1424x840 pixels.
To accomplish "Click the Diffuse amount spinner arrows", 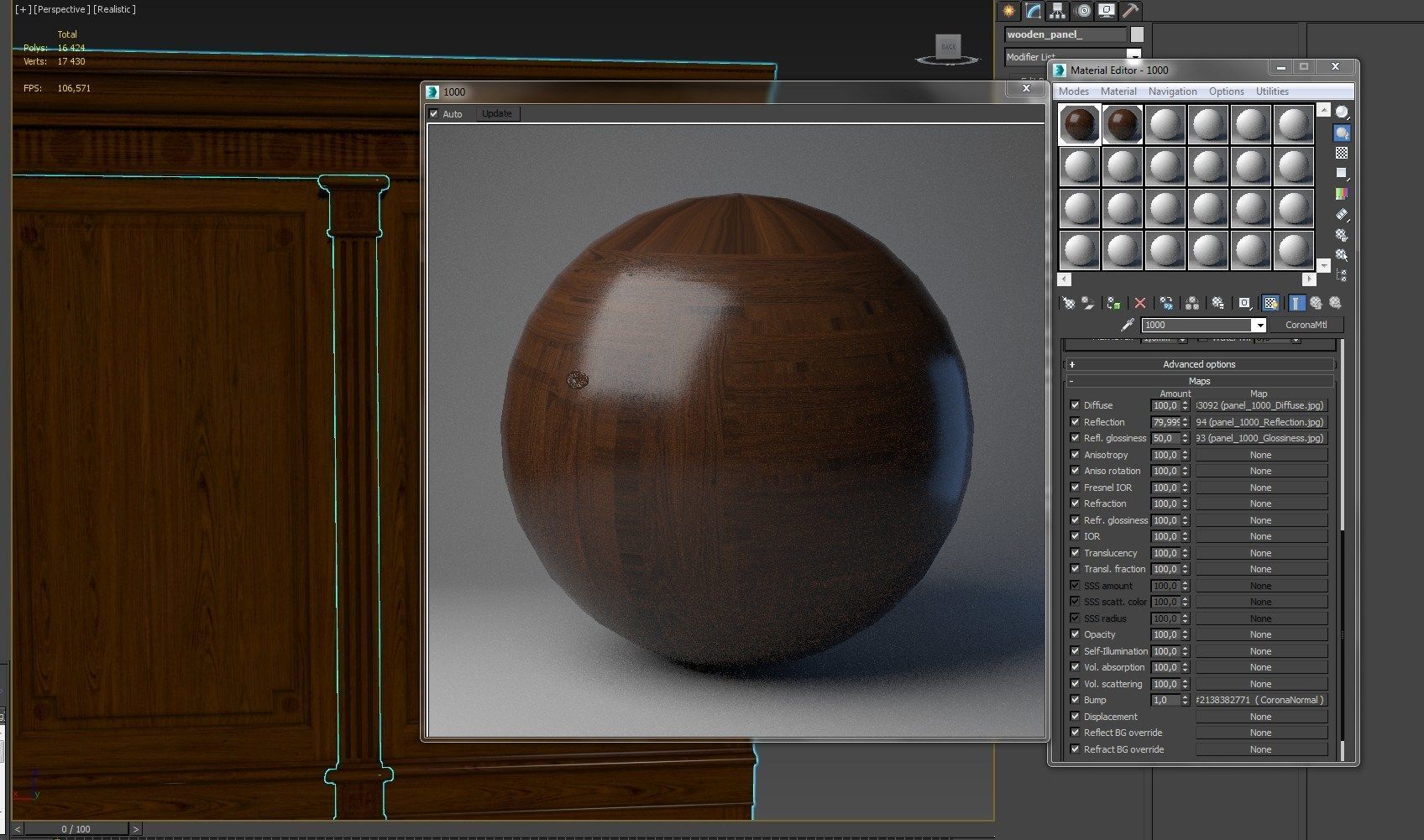I will (1186, 405).
